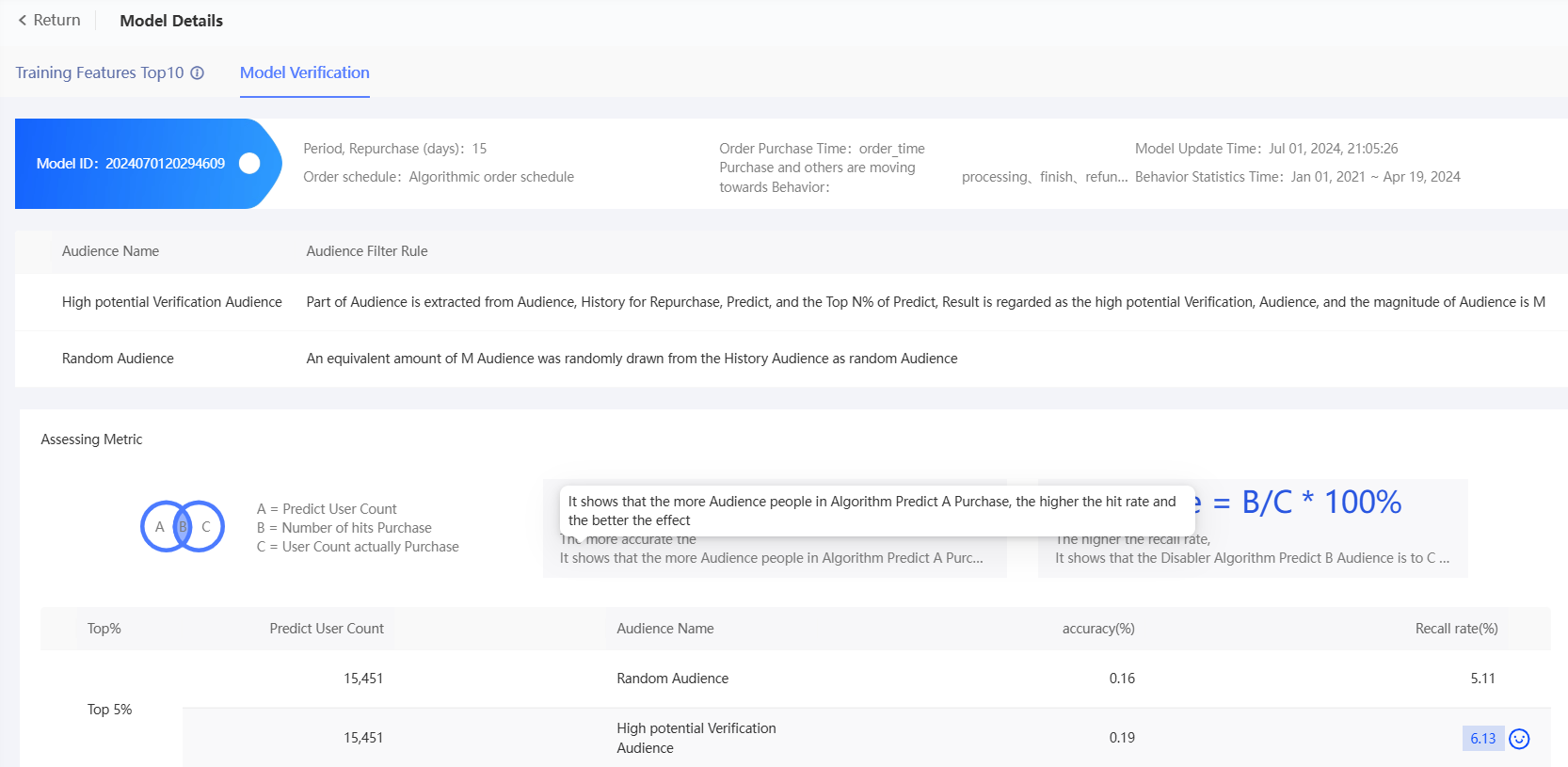Click the 'Period, Repurchase (days): 15' text

(395, 149)
